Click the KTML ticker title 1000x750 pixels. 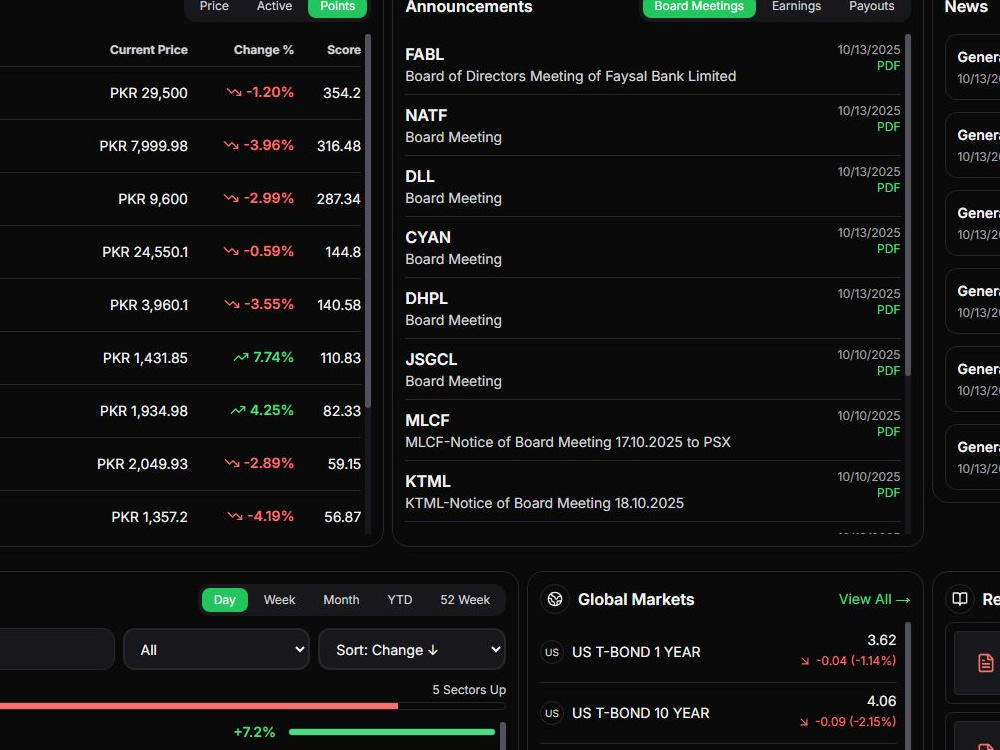pyautogui.click(x=428, y=482)
